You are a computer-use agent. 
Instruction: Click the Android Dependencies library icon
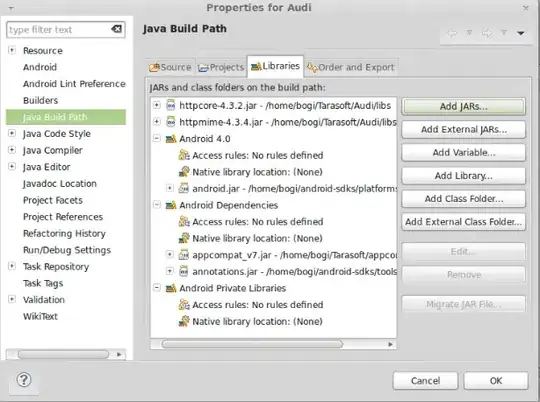(171, 205)
